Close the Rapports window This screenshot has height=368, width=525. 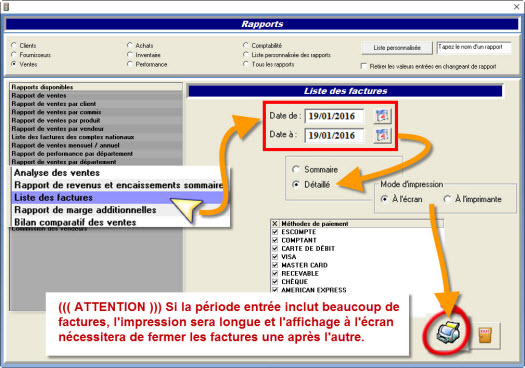click(517, 6)
